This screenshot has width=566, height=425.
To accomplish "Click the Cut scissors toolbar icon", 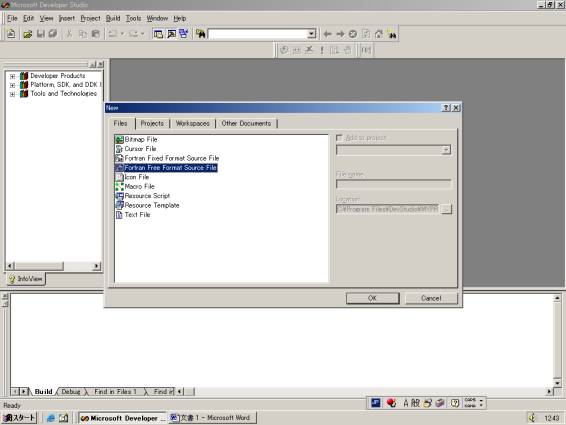I will (69, 34).
